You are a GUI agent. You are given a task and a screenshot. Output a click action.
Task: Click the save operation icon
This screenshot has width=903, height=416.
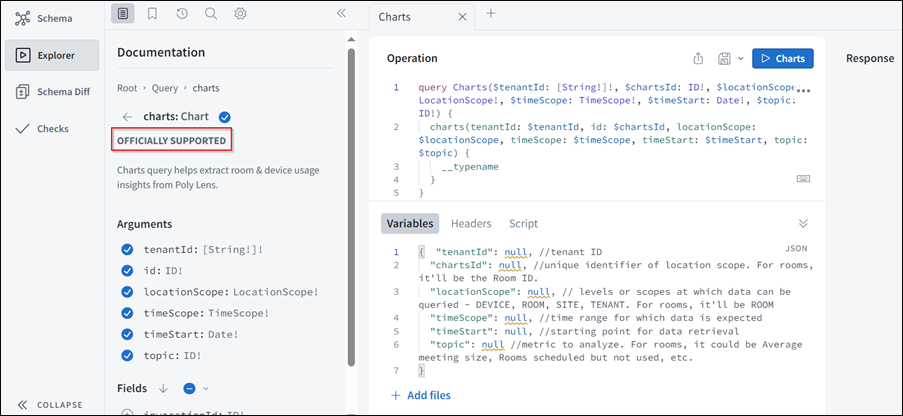724,58
